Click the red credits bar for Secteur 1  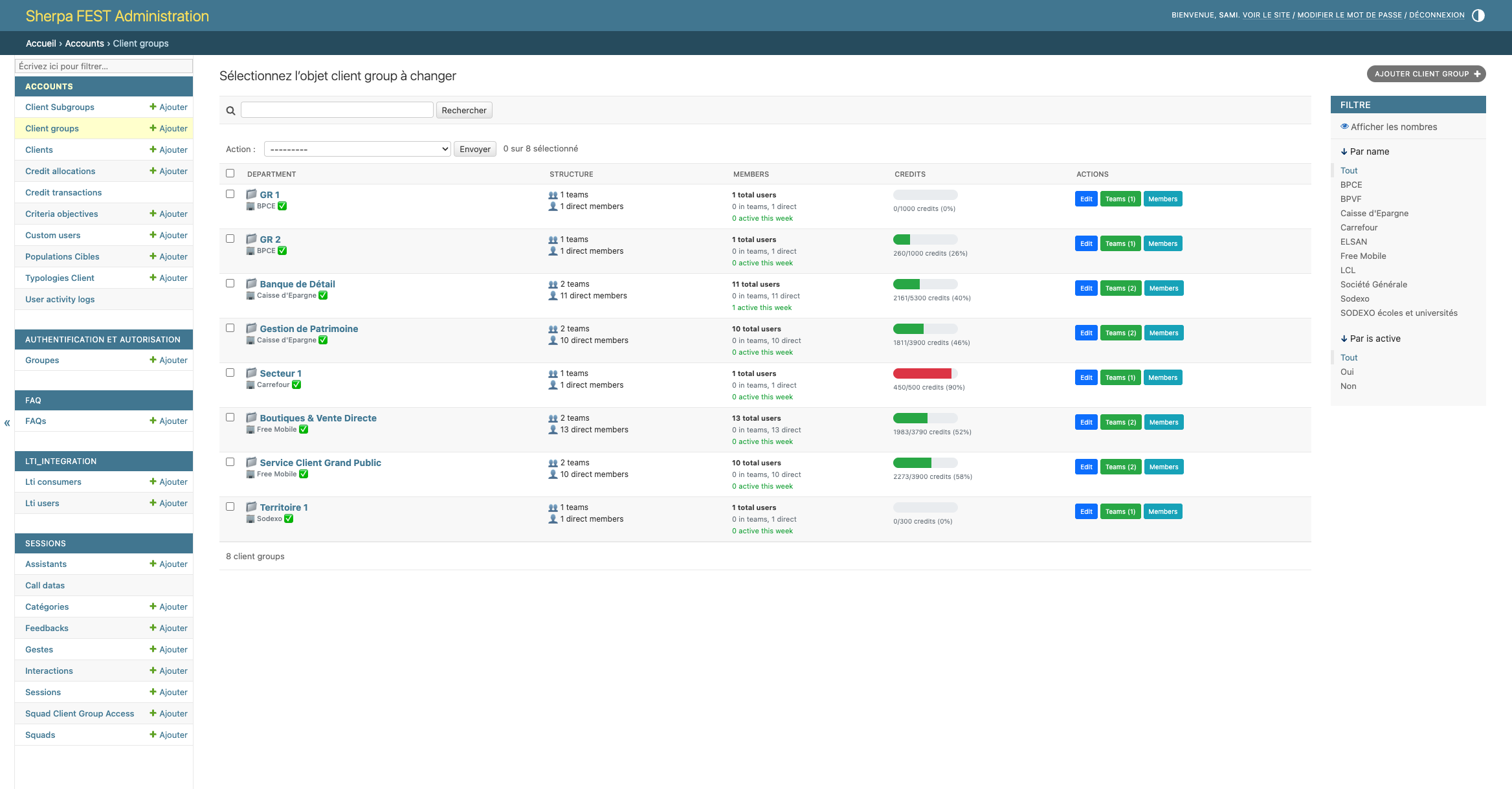[922, 373]
